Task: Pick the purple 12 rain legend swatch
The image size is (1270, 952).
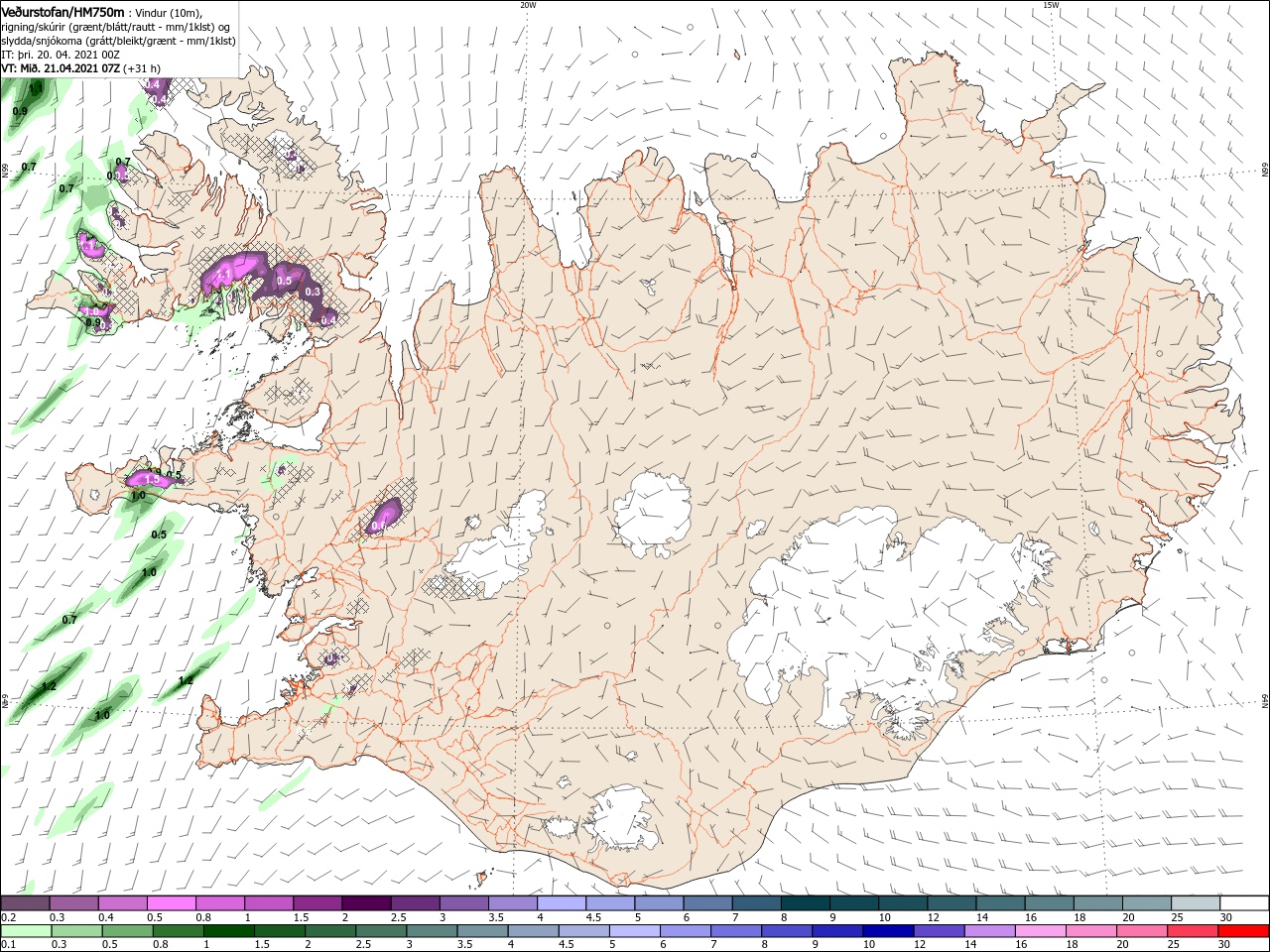Action: pyautogui.click(x=940, y=931)
